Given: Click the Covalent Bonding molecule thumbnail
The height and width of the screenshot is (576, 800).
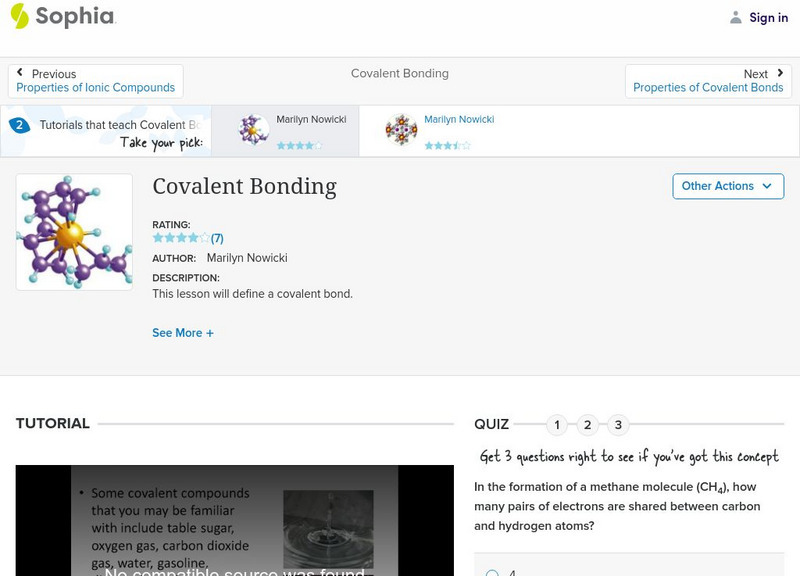Looking at the screenshot, I should click(75, 230).
